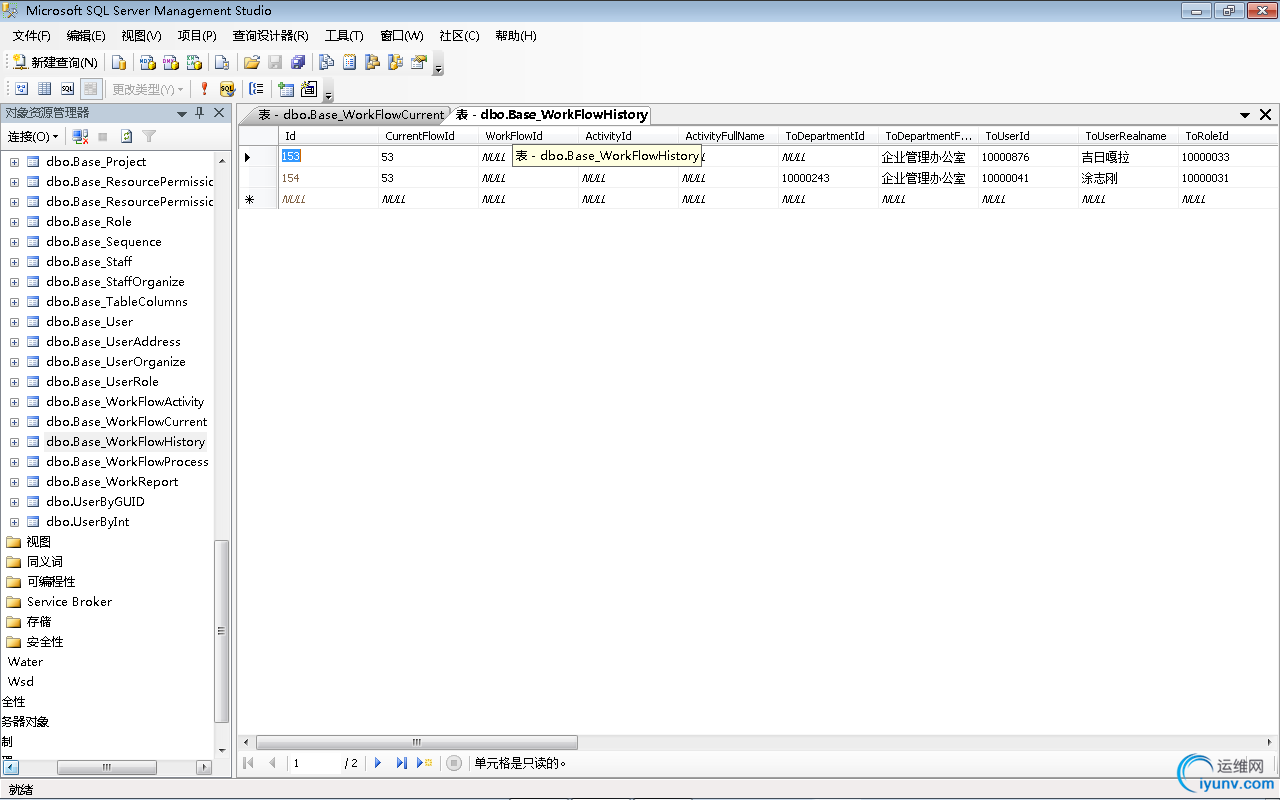Click the Template Explorer toolbar icon

click(396, 63)
